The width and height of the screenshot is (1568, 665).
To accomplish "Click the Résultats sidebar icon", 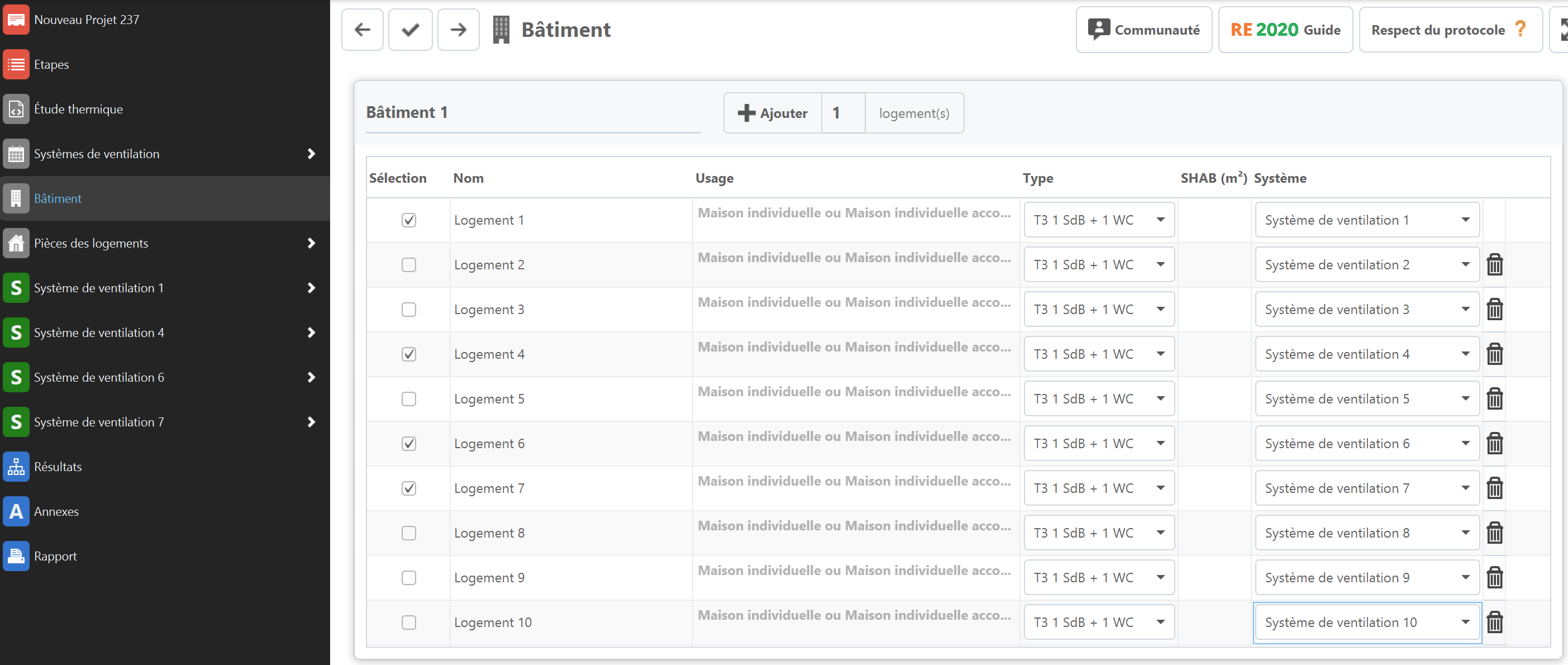I will click(16, 467).
